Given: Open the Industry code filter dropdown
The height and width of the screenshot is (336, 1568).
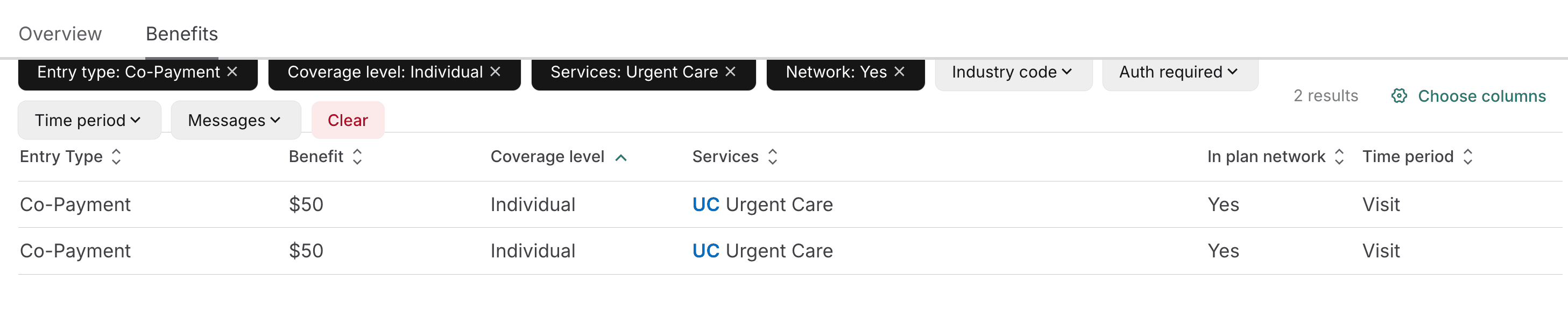Looking at the screenshot, I should coord(1012,73).
